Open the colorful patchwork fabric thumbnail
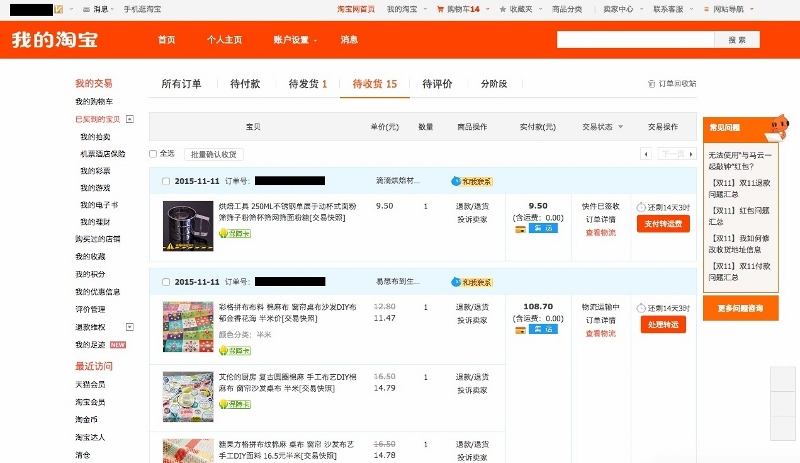The width and height of the screenshot is (800, 463). point(188,327)
